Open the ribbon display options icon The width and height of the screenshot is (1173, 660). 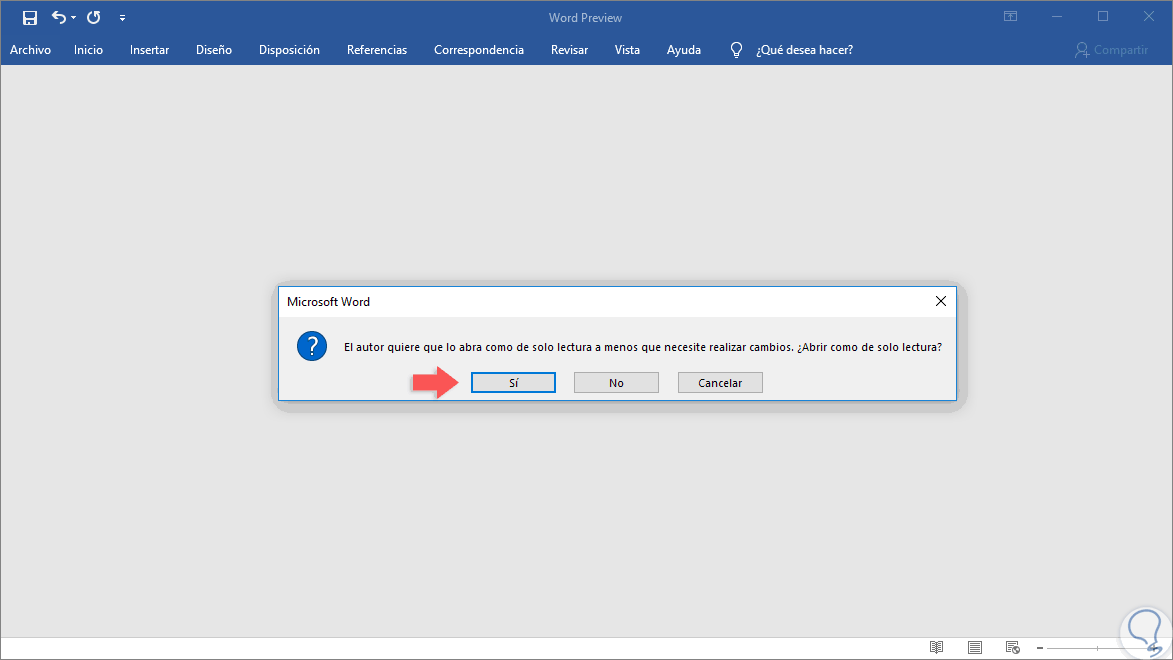[x=1011, y=16]
